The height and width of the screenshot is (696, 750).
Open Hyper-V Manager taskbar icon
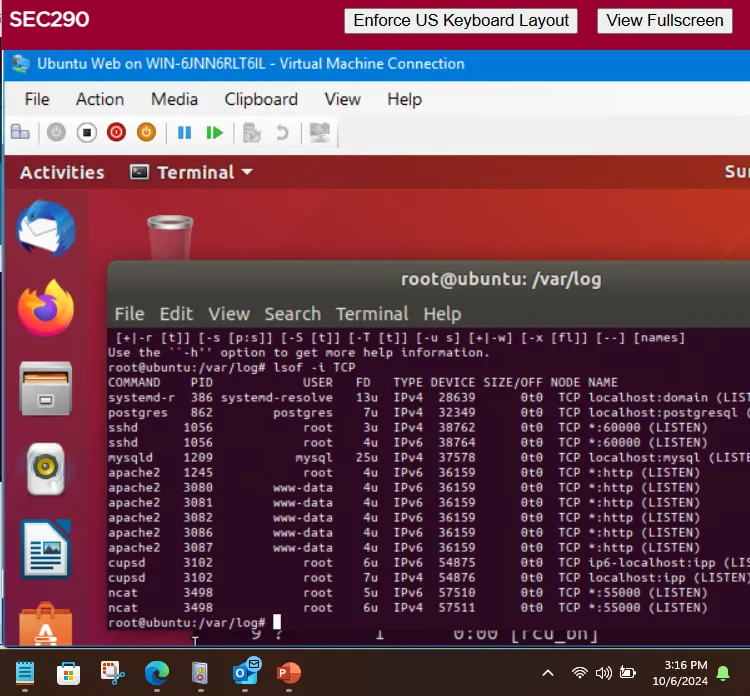click(x=200, y=673)
